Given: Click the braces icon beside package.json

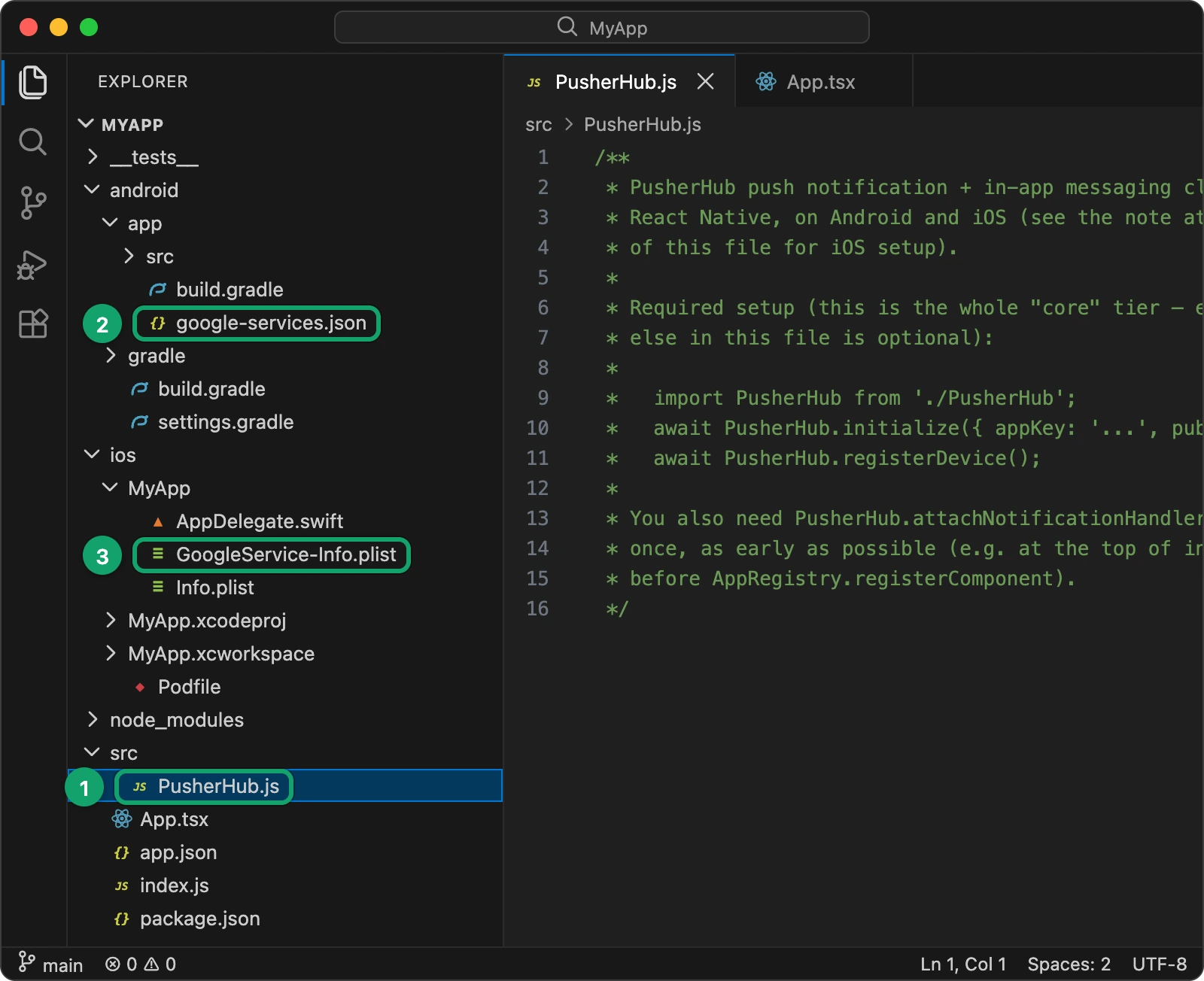Looking at the screenshot, I should pyautogui.click(x=121, y=919).
